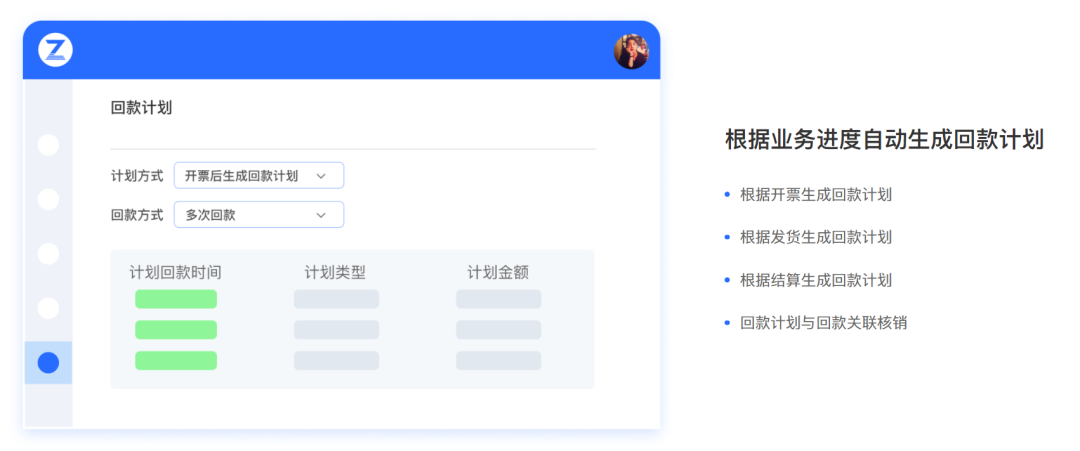
Task: Click the 回款计划 page title
Action: [x=141, y=108]
